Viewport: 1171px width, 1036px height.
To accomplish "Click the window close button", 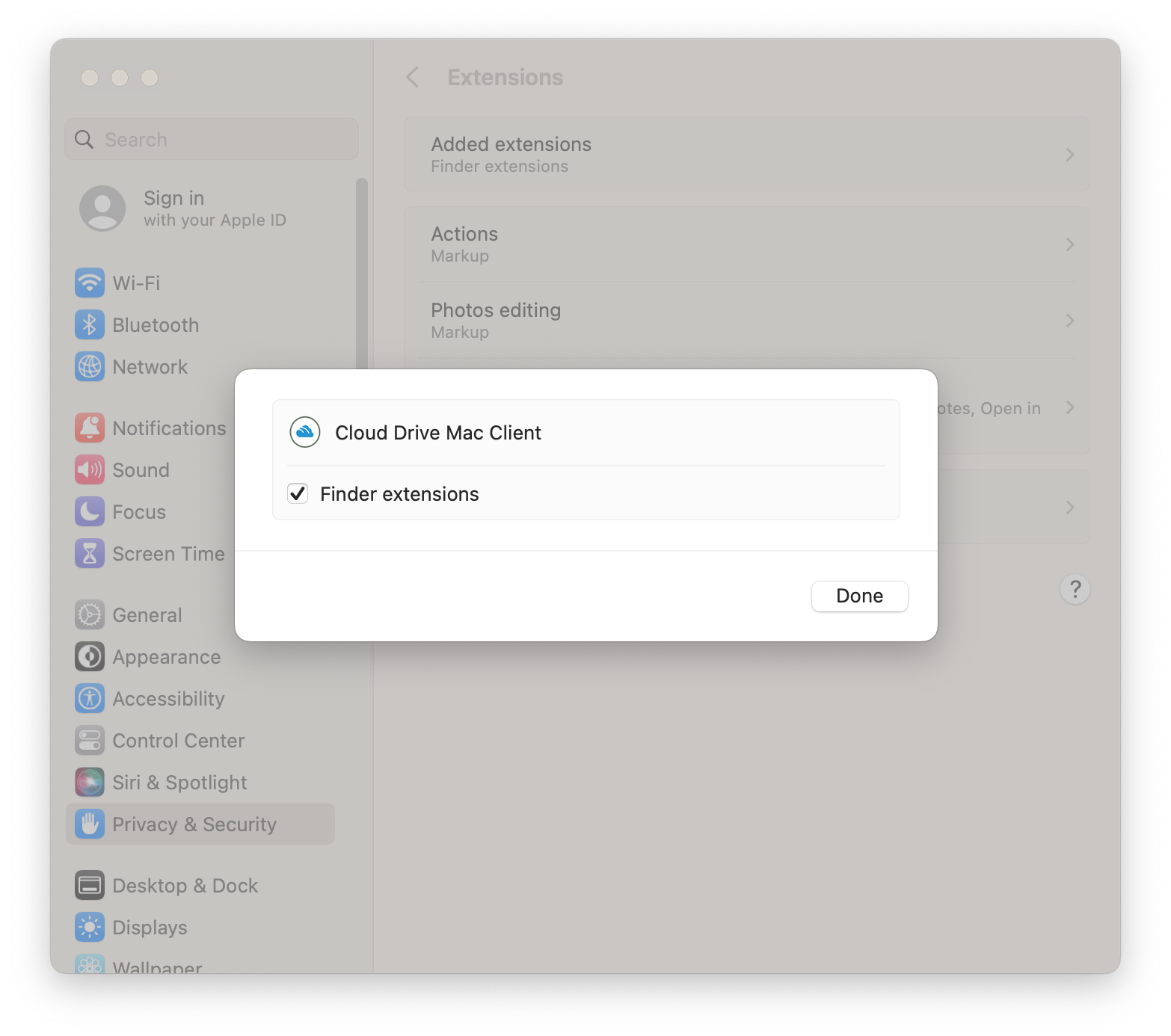I will [x=90, y=78].
